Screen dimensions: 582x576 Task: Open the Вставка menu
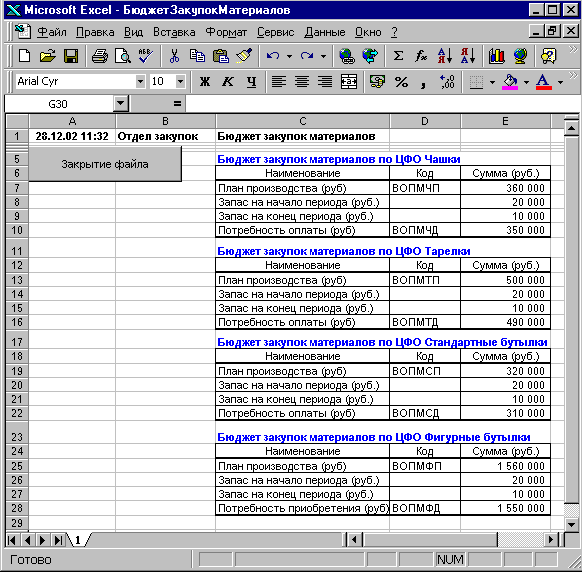pyautogui.click(x=174, y=32)
